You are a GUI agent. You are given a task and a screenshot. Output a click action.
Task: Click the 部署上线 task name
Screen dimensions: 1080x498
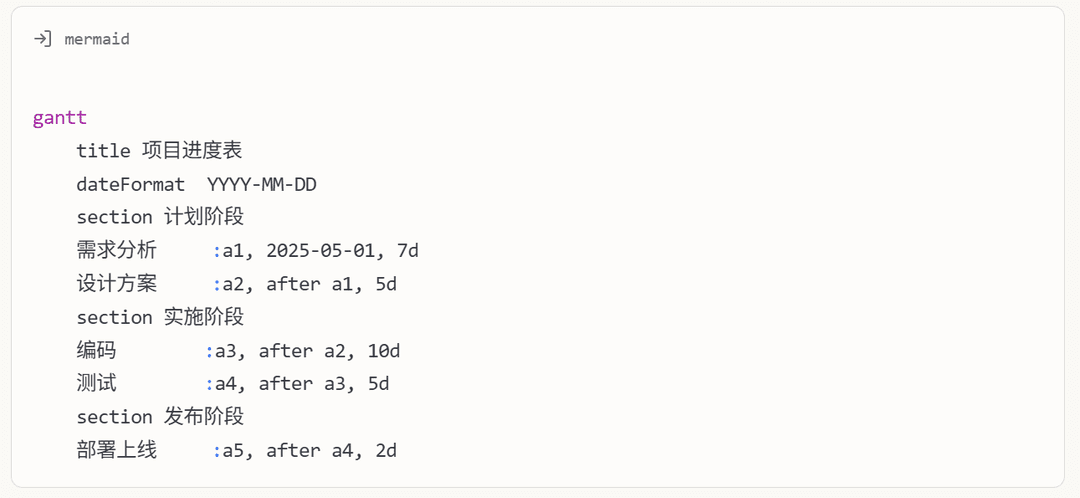[117, 450]
